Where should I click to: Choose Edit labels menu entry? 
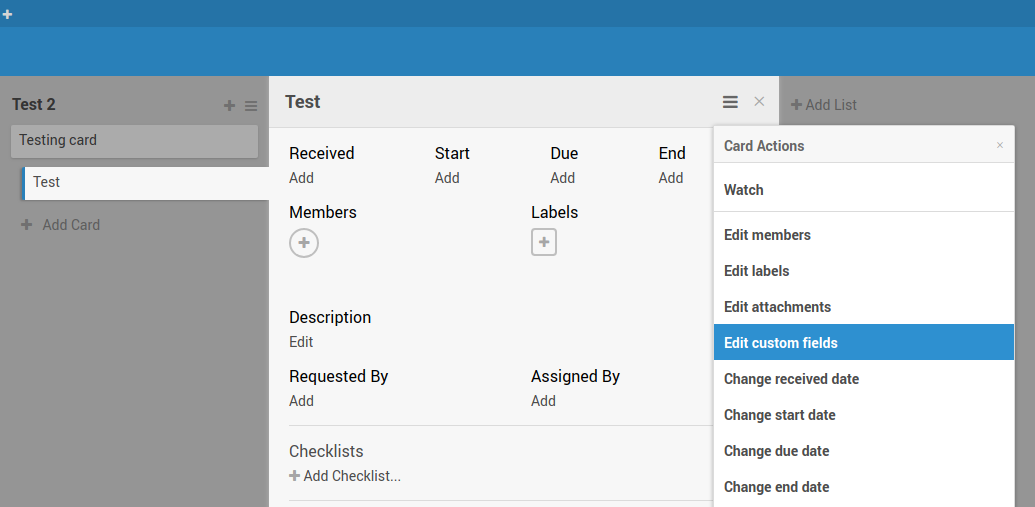click(756, 271)
